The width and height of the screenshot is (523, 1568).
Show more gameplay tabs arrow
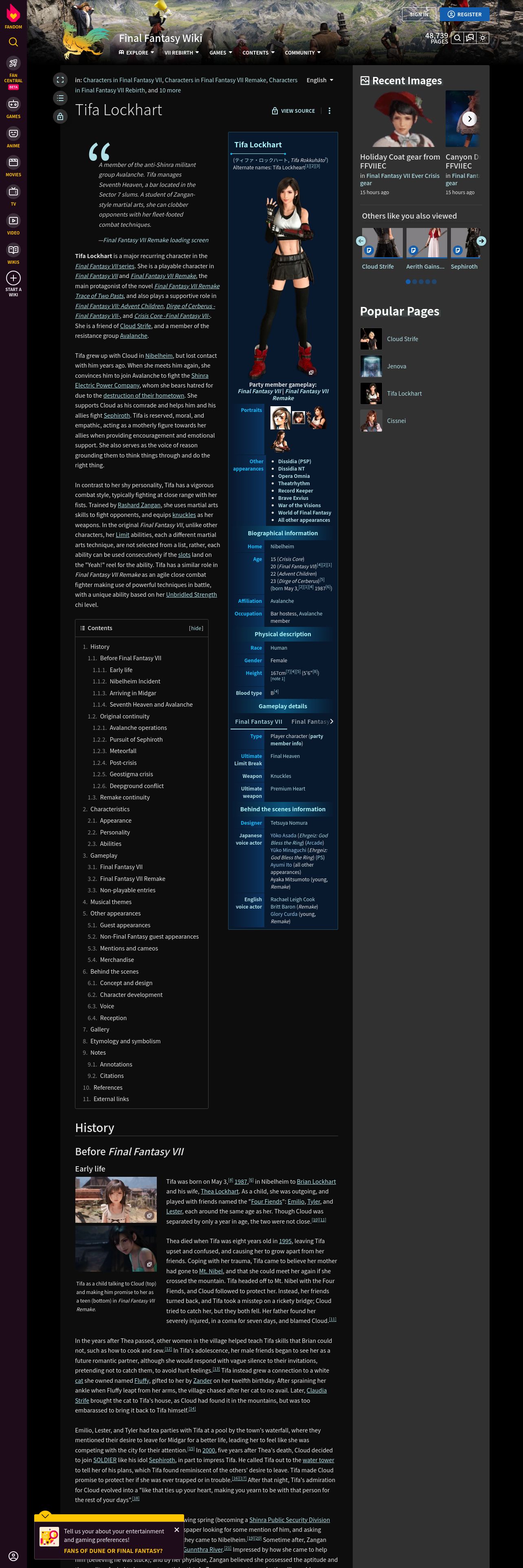point(331,721)
